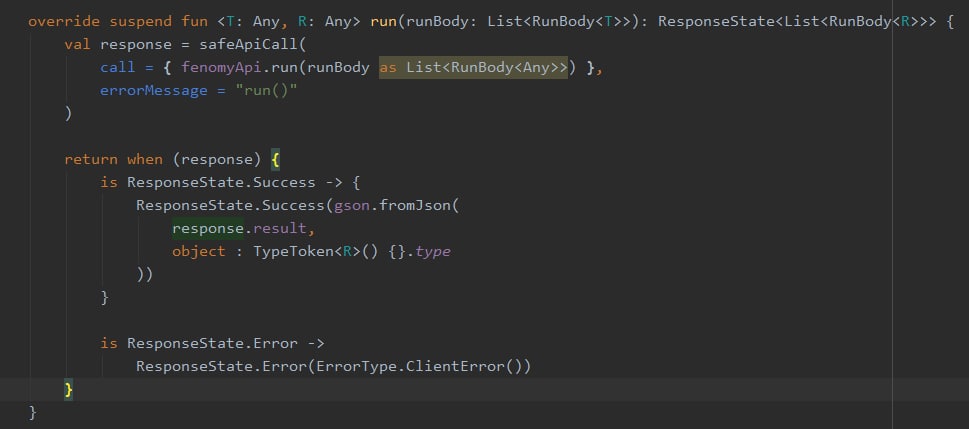Click 'val response' declaration

[118, 45]
